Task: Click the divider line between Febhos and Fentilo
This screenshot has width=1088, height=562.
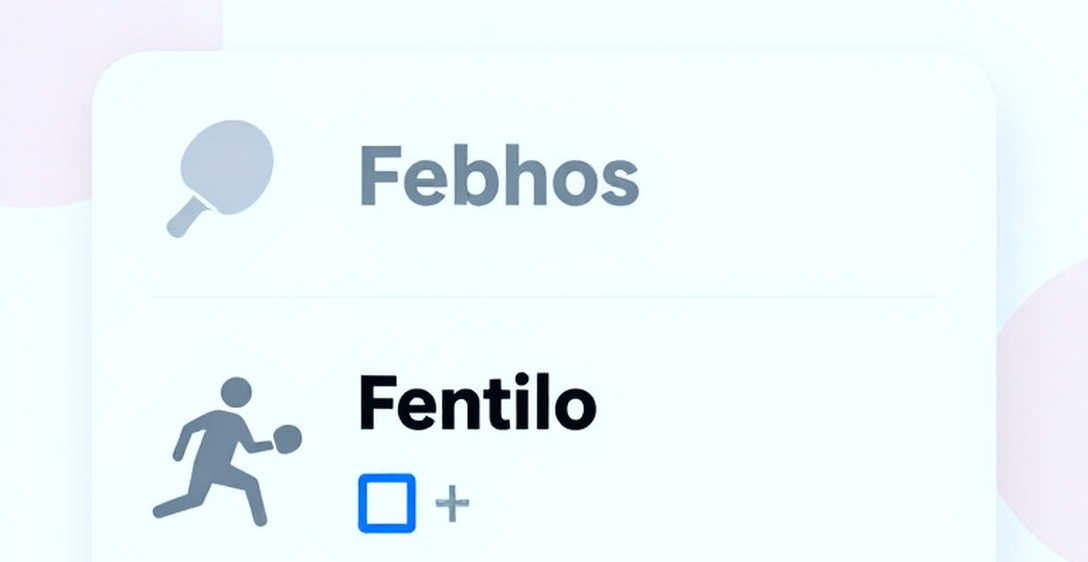Action: [x=544, y=297]
